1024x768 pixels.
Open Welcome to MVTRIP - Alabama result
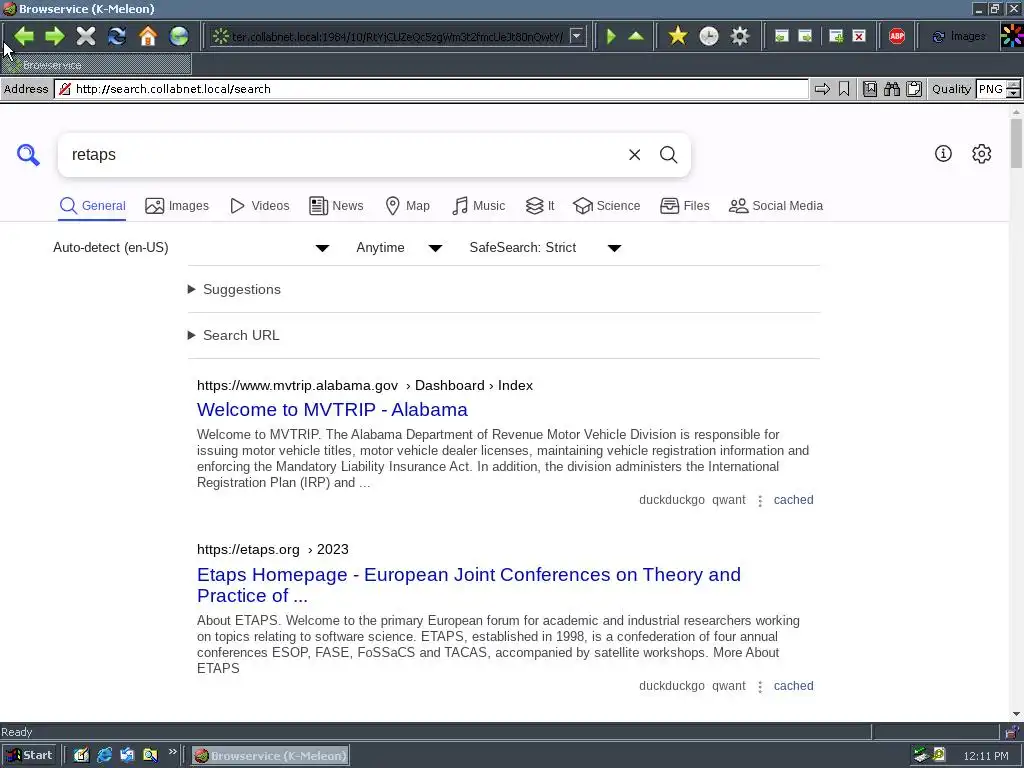332,409
